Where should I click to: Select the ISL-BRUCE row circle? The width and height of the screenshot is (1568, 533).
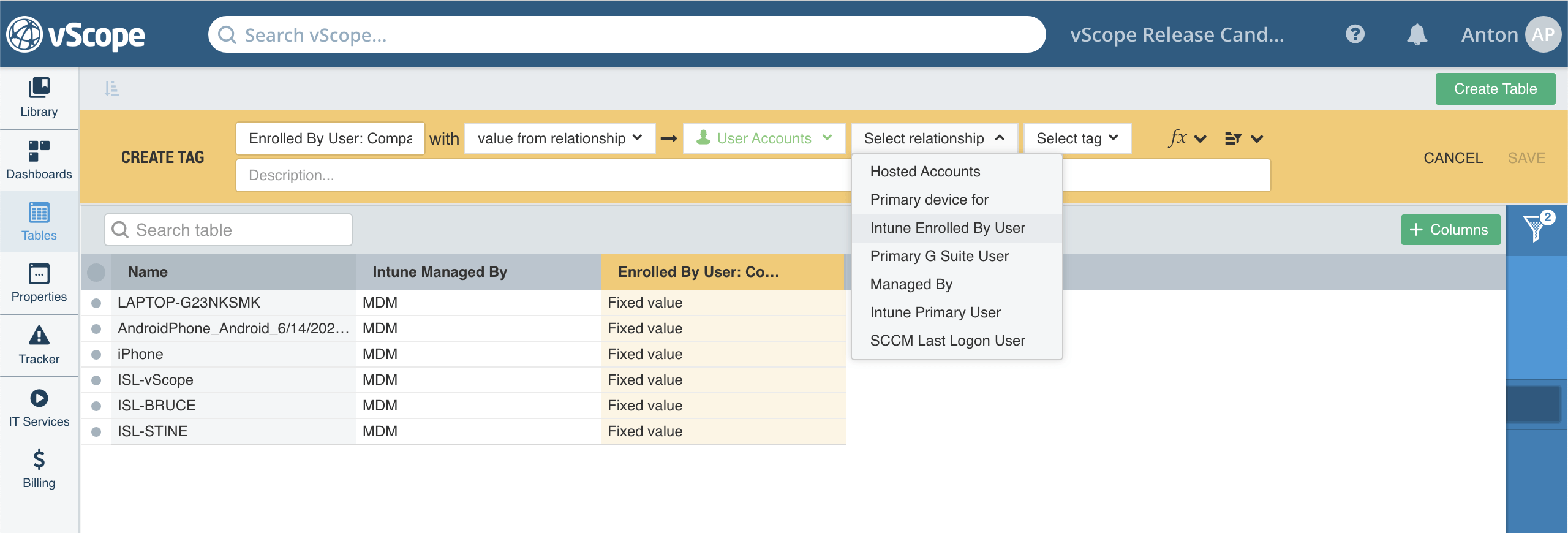96,406
